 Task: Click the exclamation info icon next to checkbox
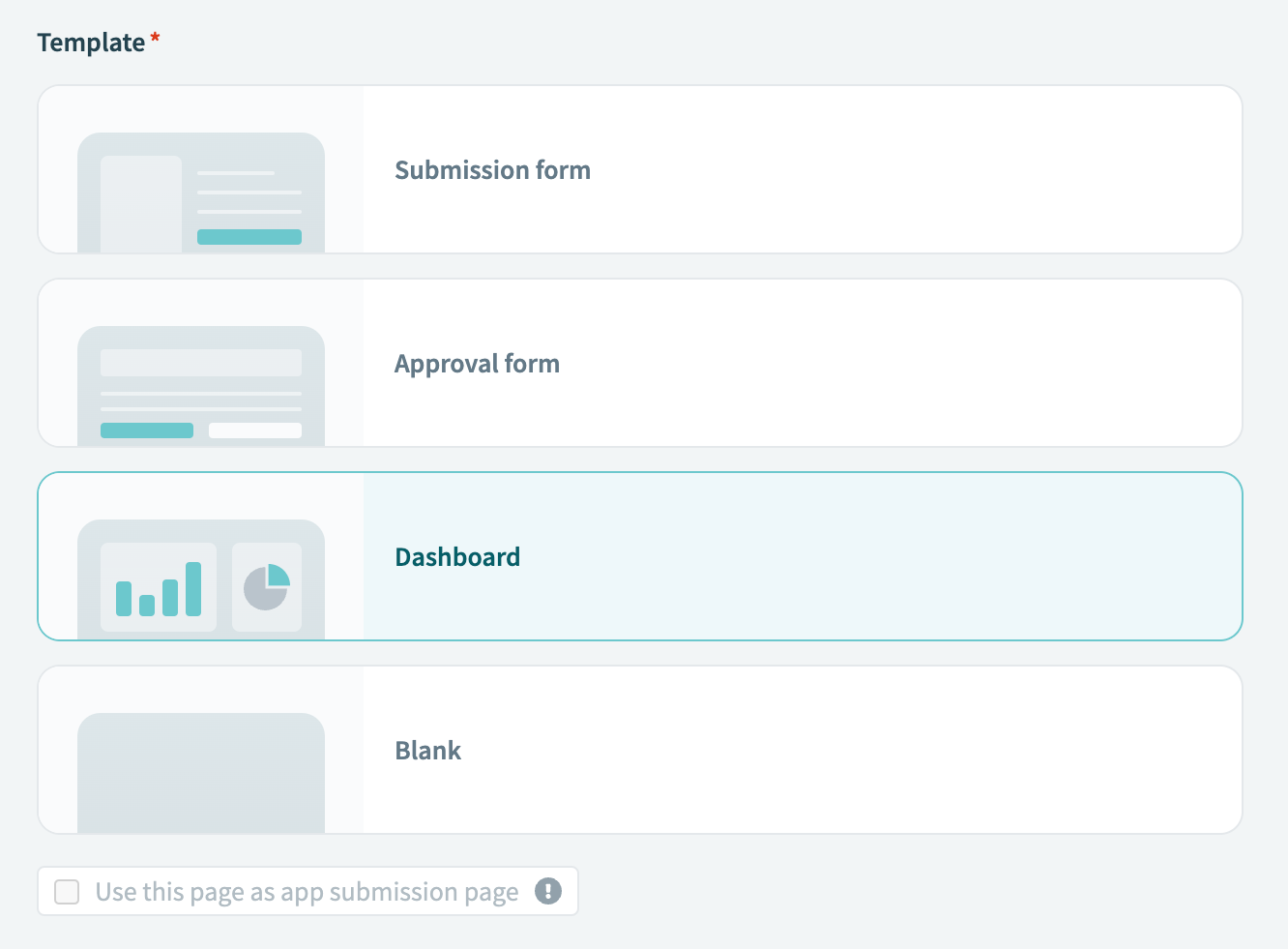[x=547, y=891]
